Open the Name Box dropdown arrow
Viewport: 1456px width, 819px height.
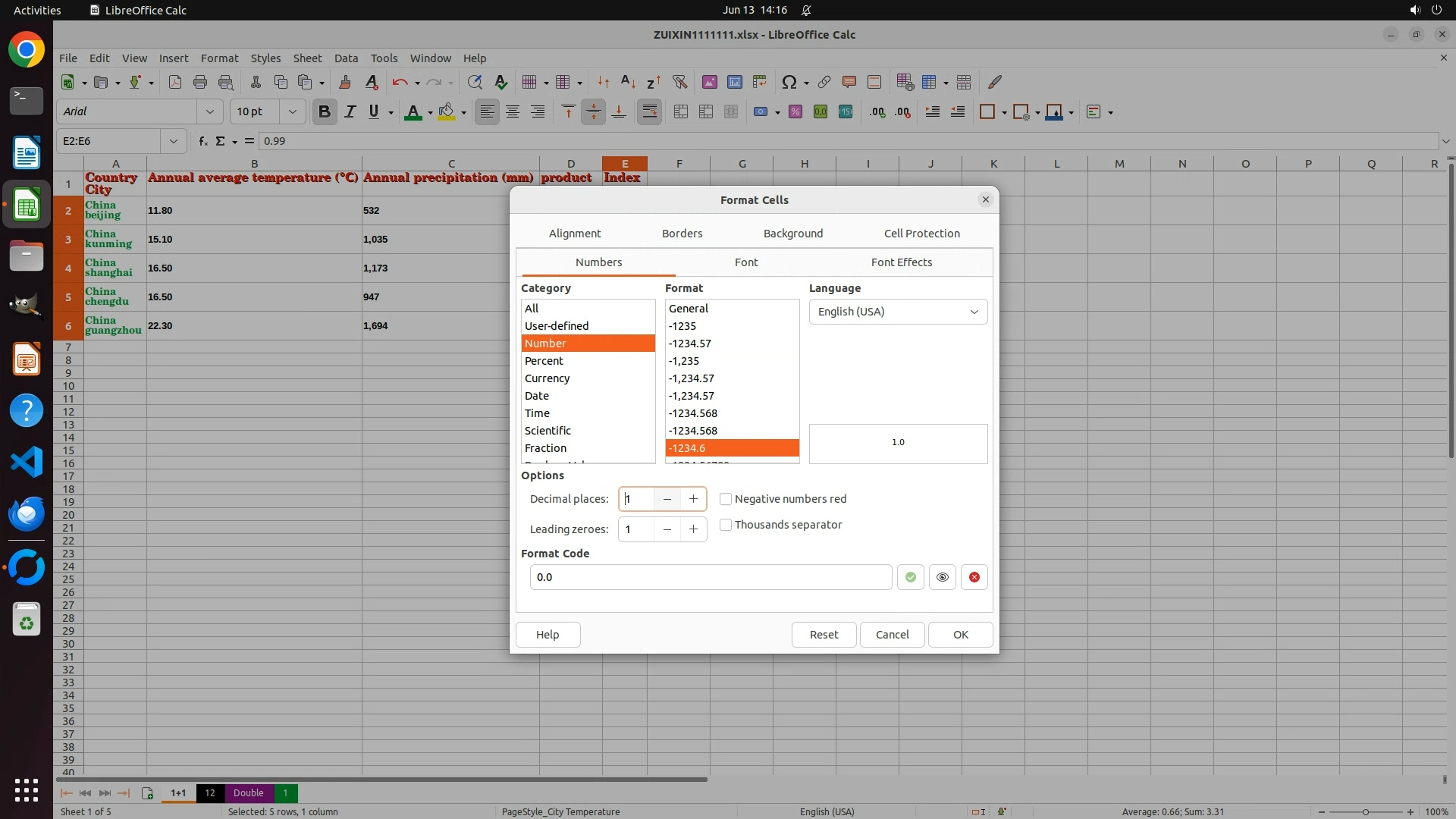174,141
